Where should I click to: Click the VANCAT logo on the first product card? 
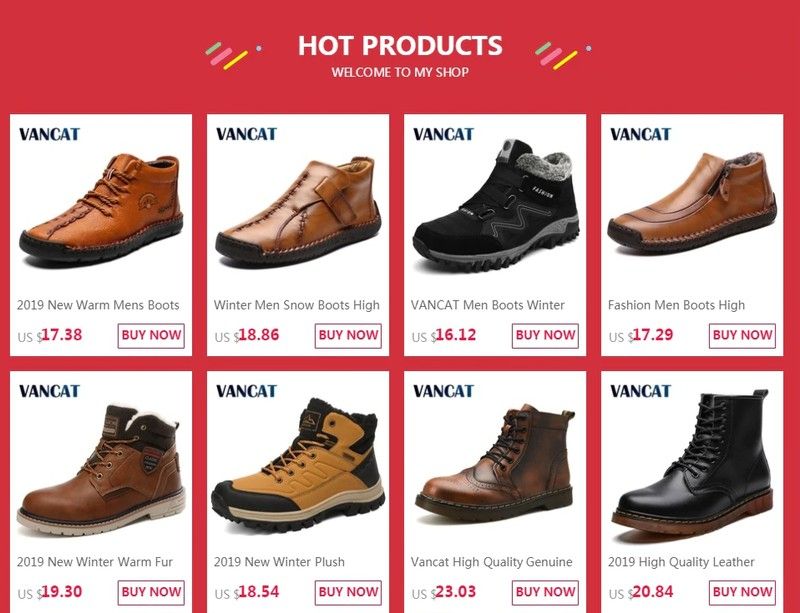click(x=49, y=134)
